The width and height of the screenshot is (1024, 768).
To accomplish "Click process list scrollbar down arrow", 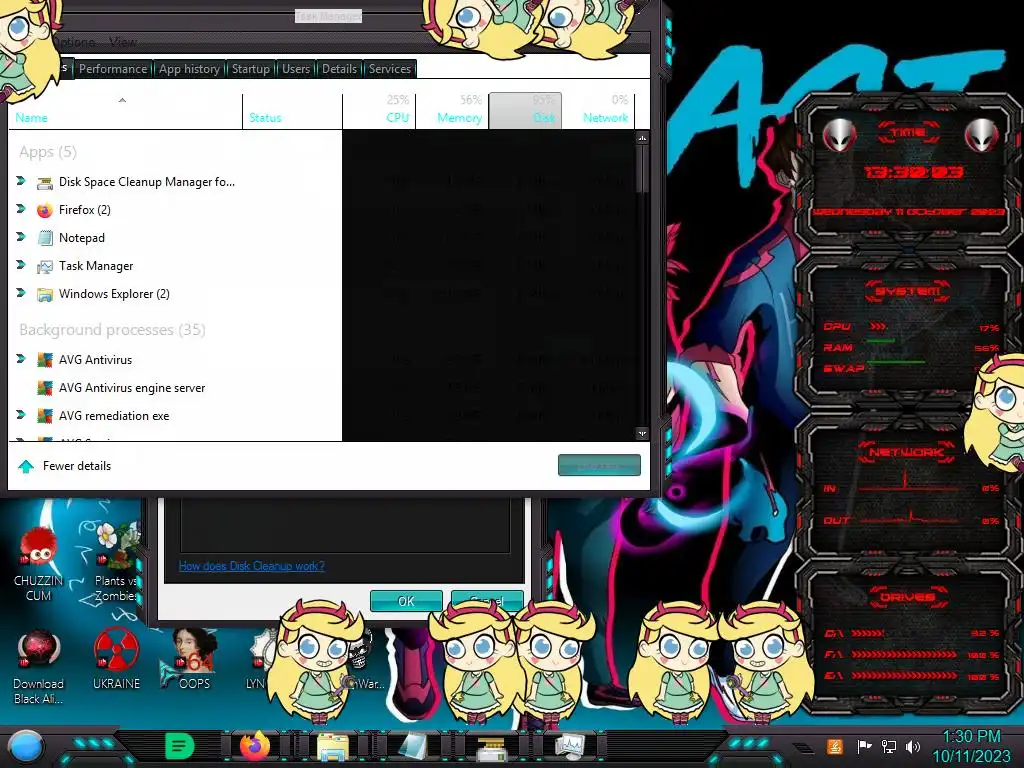I will point(643,433).
